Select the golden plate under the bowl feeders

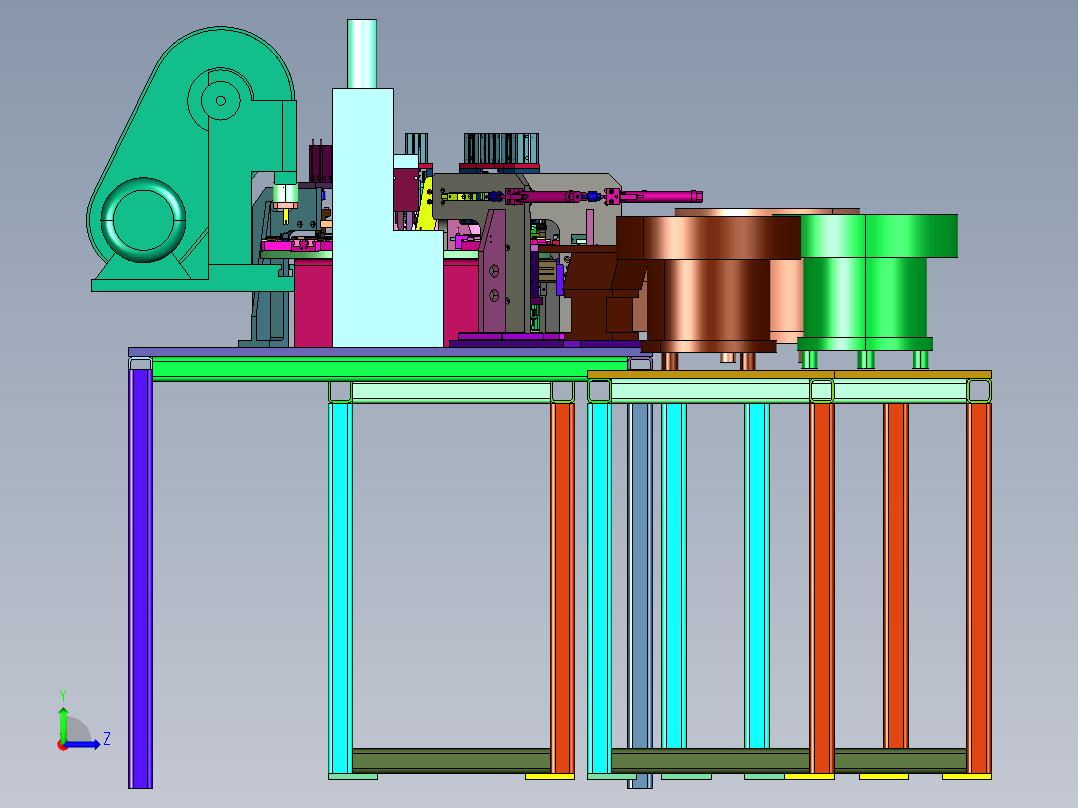(x=789, y=375)
